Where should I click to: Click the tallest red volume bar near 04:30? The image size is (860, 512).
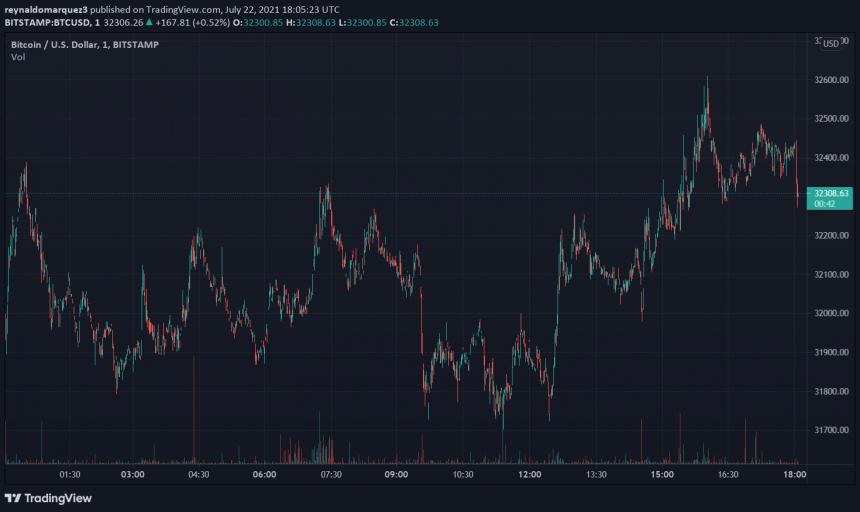[194, 410]
